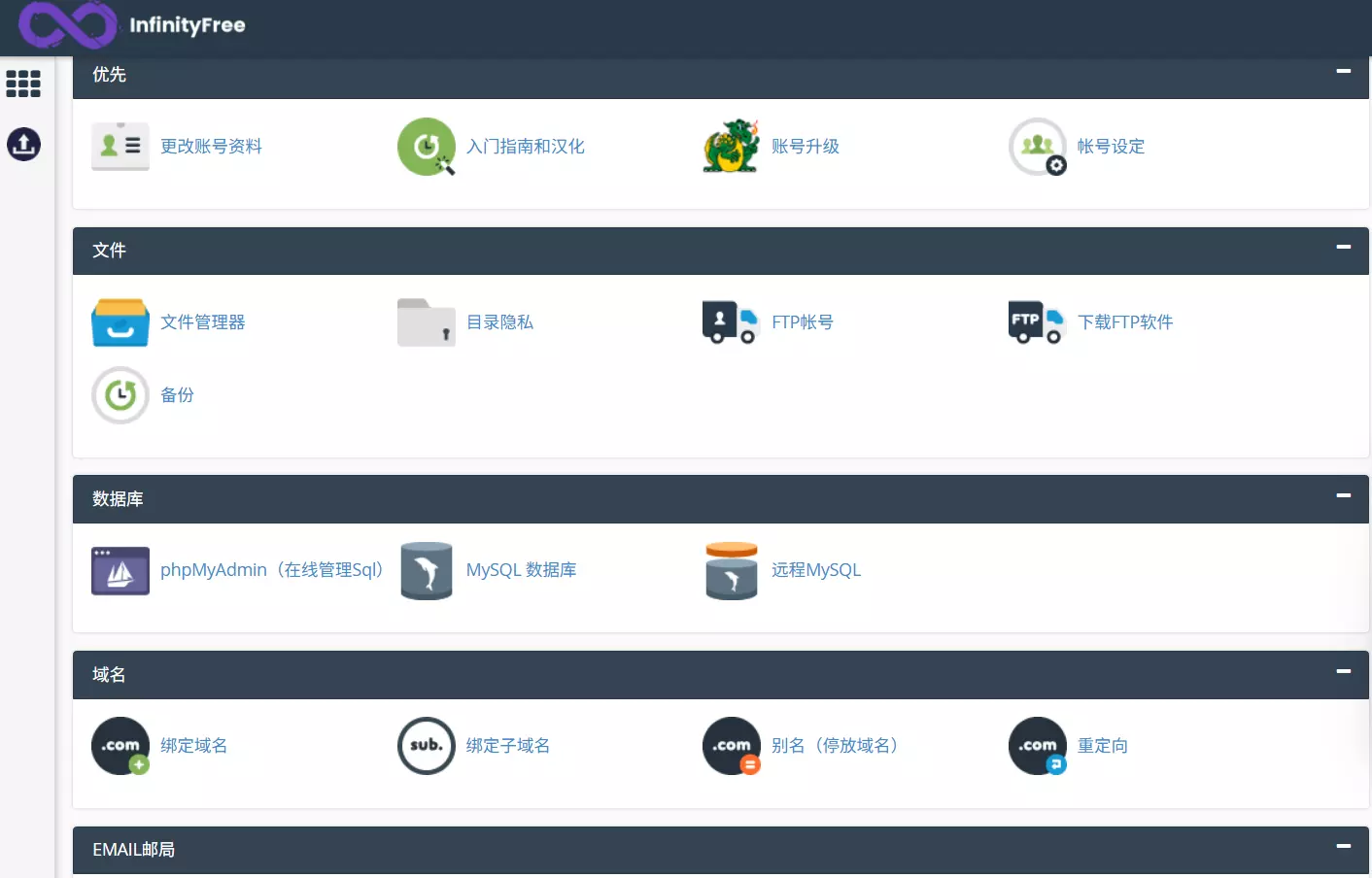Screen dimensions: 1372x878
Task: Open the 文件管理器 (File Manager) icon
Action: pos(120,321)
